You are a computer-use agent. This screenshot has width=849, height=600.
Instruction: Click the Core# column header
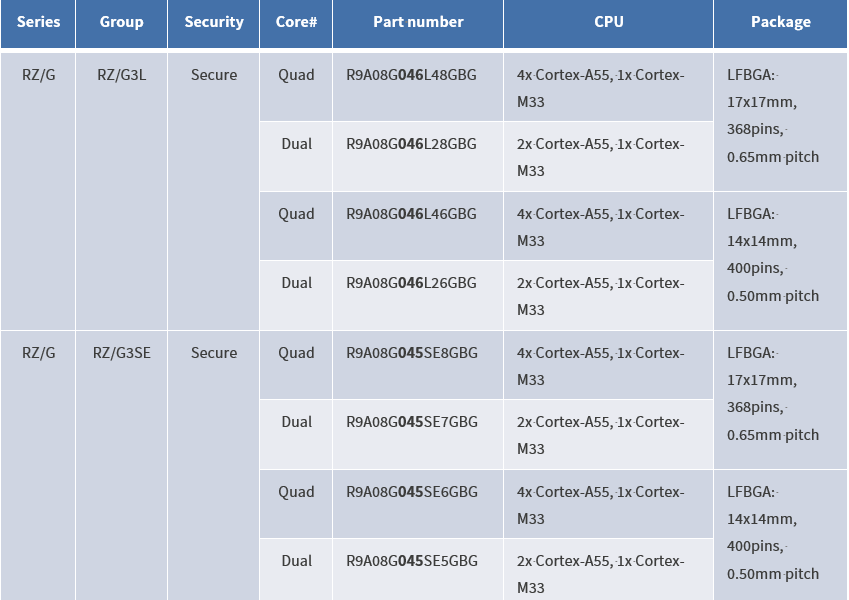(x=296, y=22)
